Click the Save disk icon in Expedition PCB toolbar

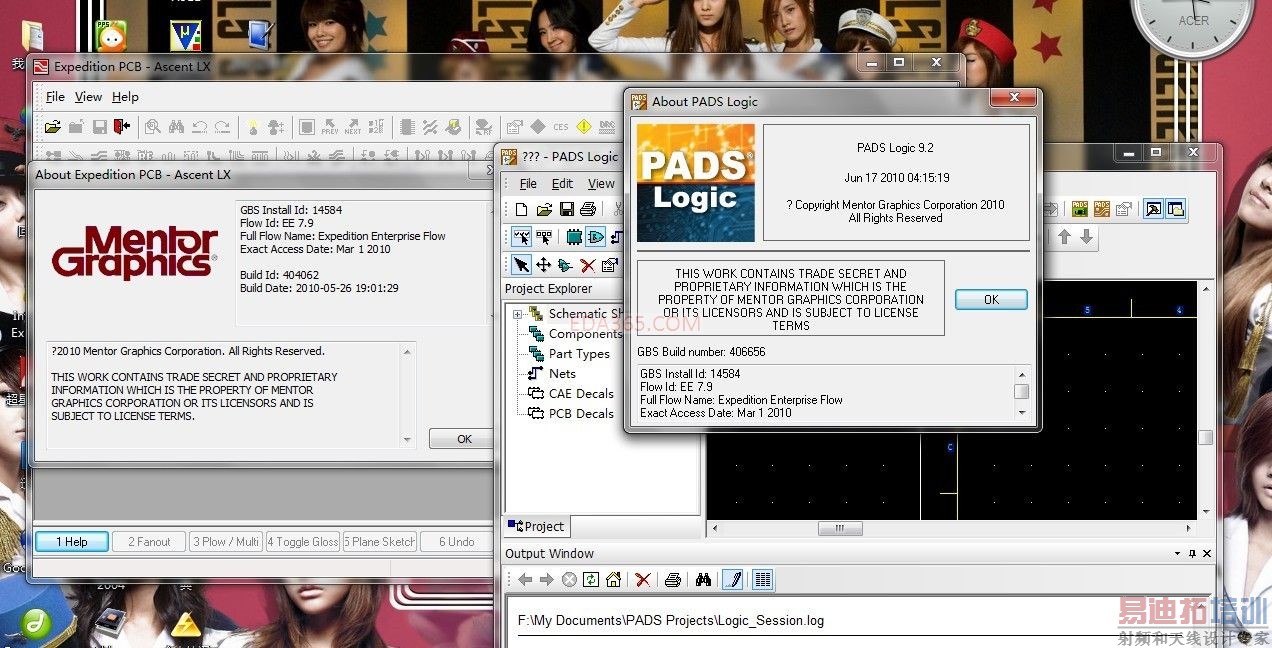pyautogui.click(x=100, y=127)
